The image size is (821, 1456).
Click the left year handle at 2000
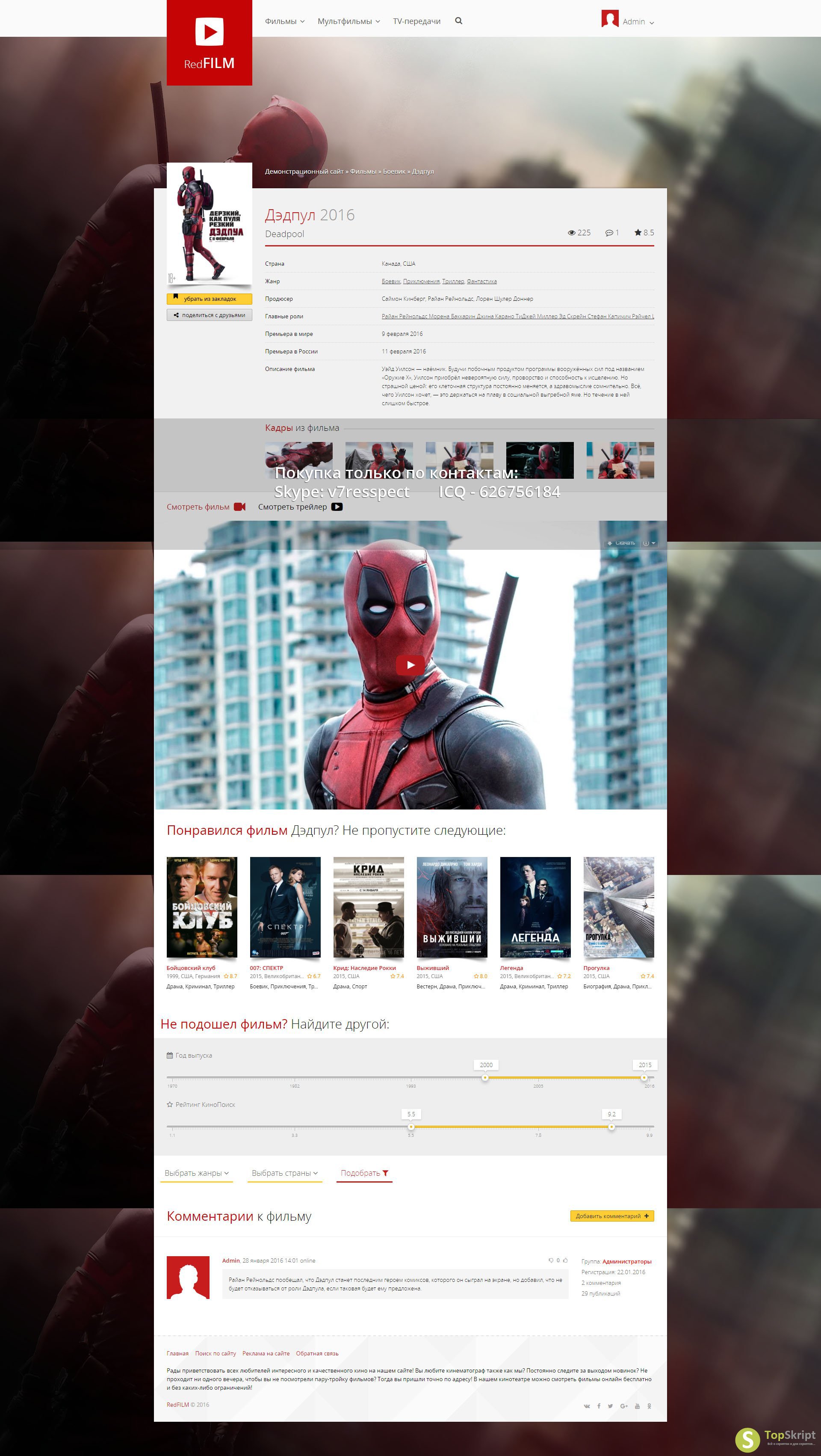click(485, 1077)
